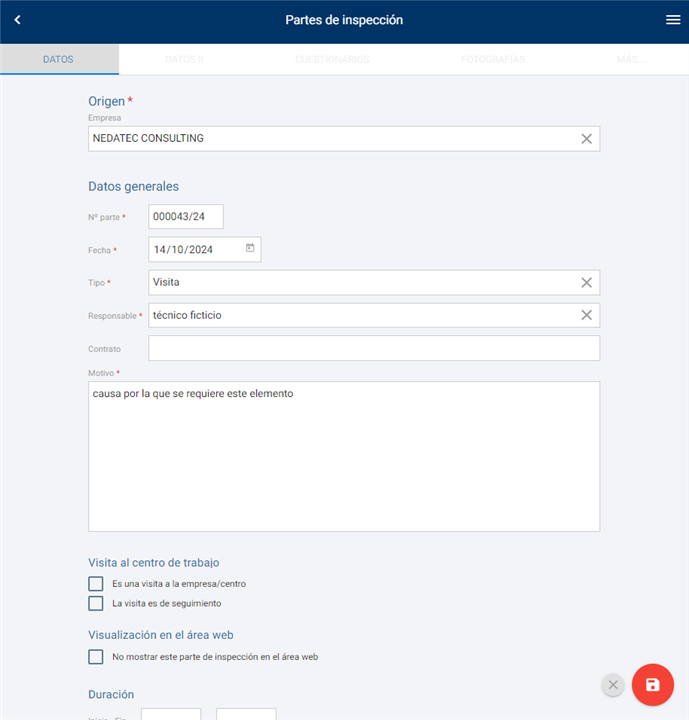
Task: Open the FOTOGRAFÍAS tab
Action: pyautogui.click(x=493, y=60)
